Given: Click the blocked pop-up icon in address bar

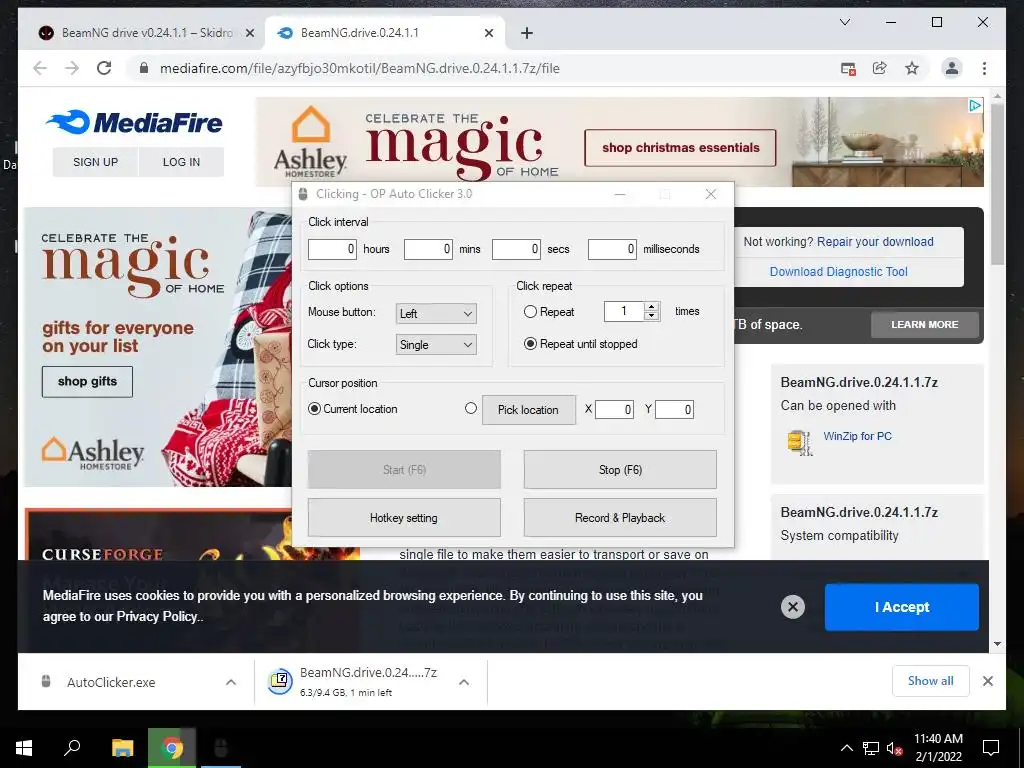Looking at the screenshot, I should pyautogui.click(x=848, y=68).
